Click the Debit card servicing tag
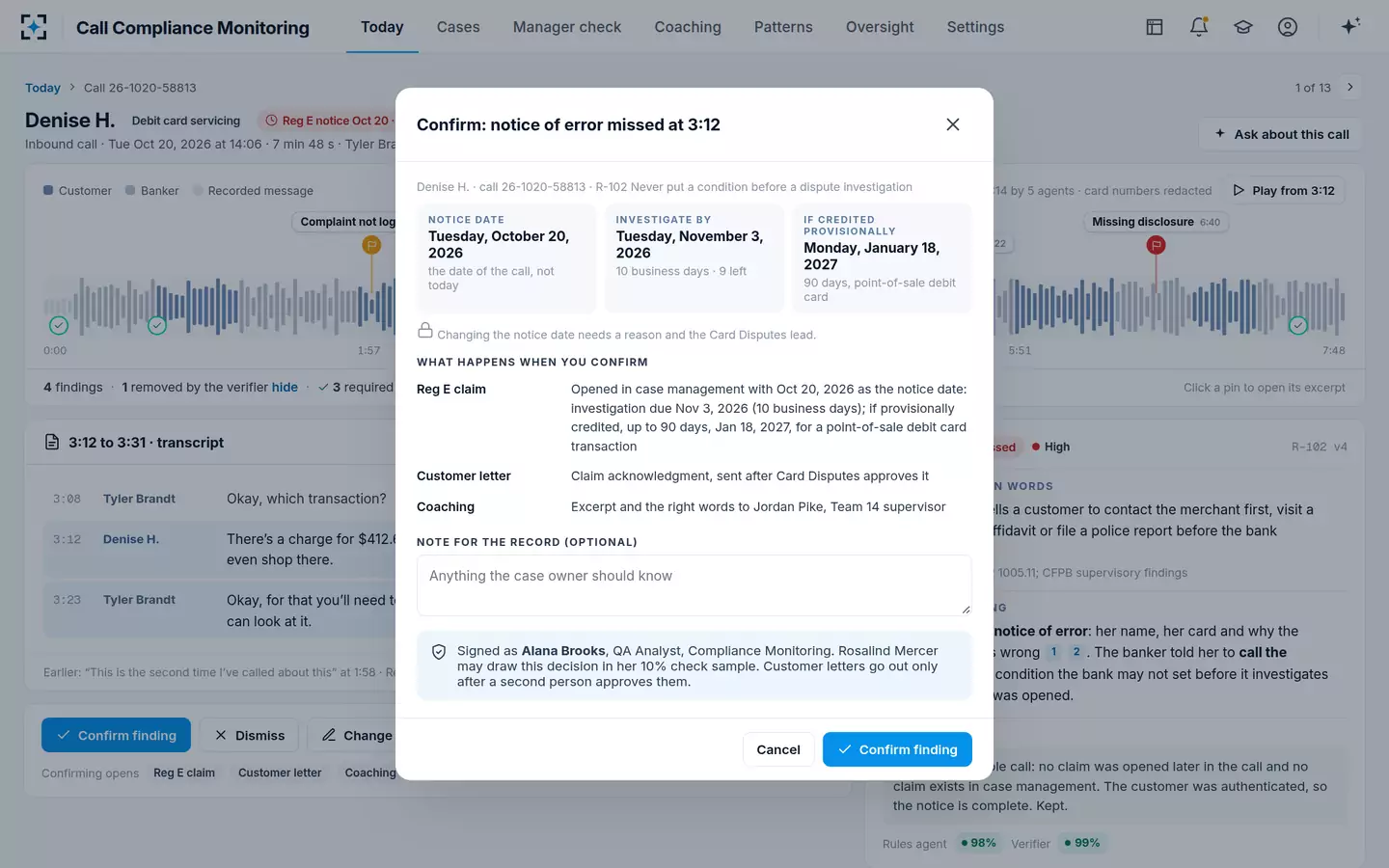Image resolution: width=1389 pixels, height=868 pixels. point(186,121)
